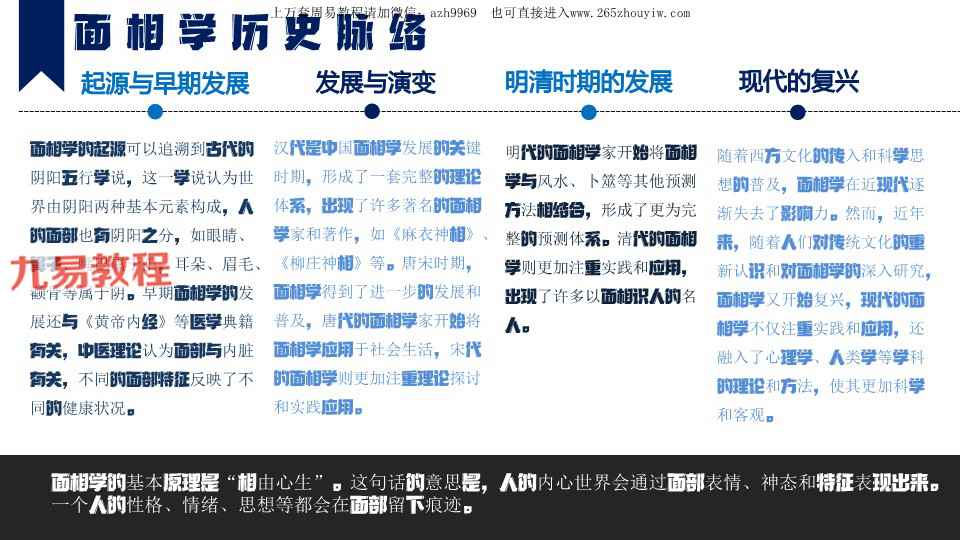Click the 发展与演变 heading
960x540 pixels.
click(375, 82)
